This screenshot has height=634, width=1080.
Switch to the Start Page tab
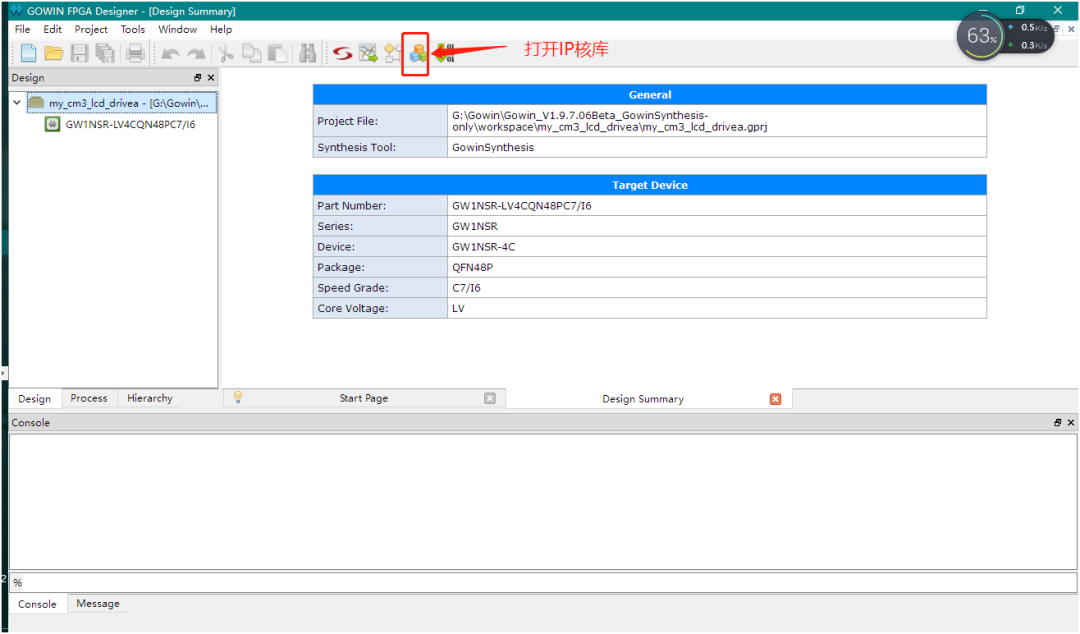coord(364,398)
